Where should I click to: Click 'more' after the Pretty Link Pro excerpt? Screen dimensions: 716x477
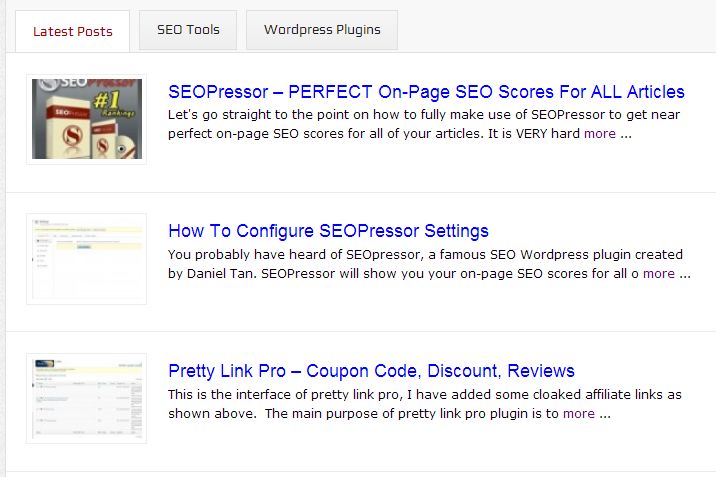pyautogui.click(x=579, y=413)
